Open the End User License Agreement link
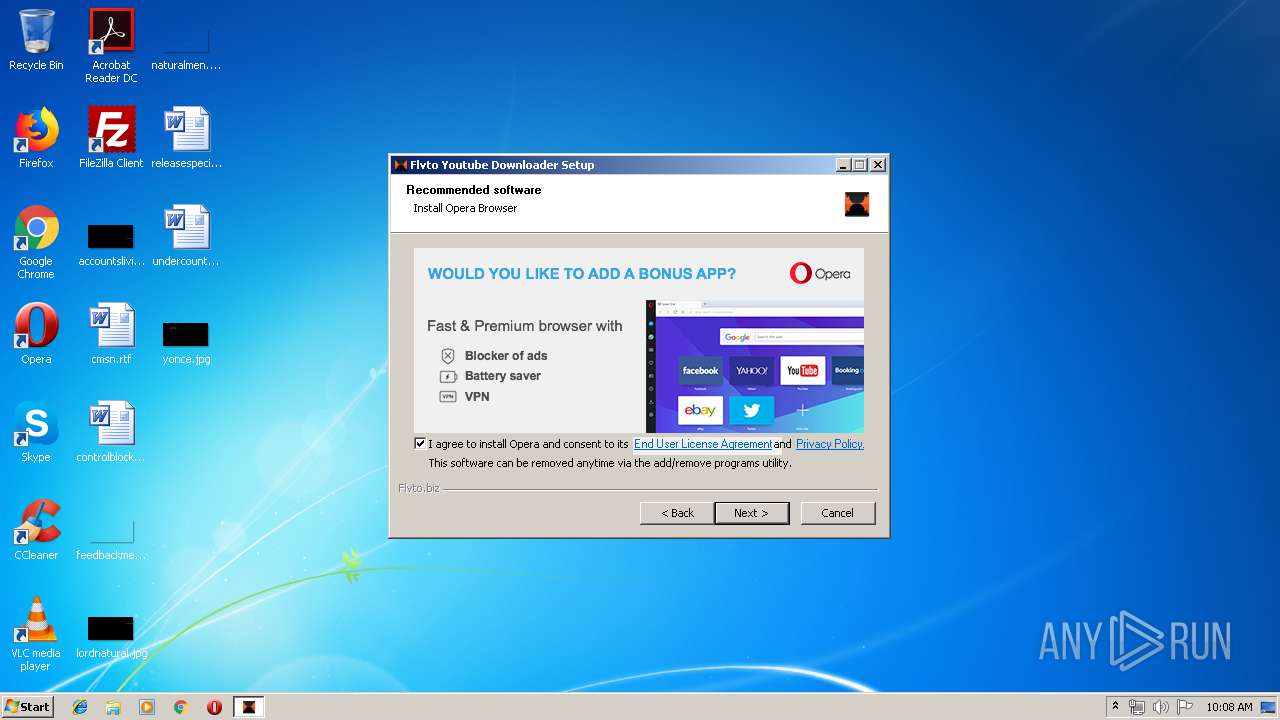The width and height of the screenshot is (1280, 720). 703,444
